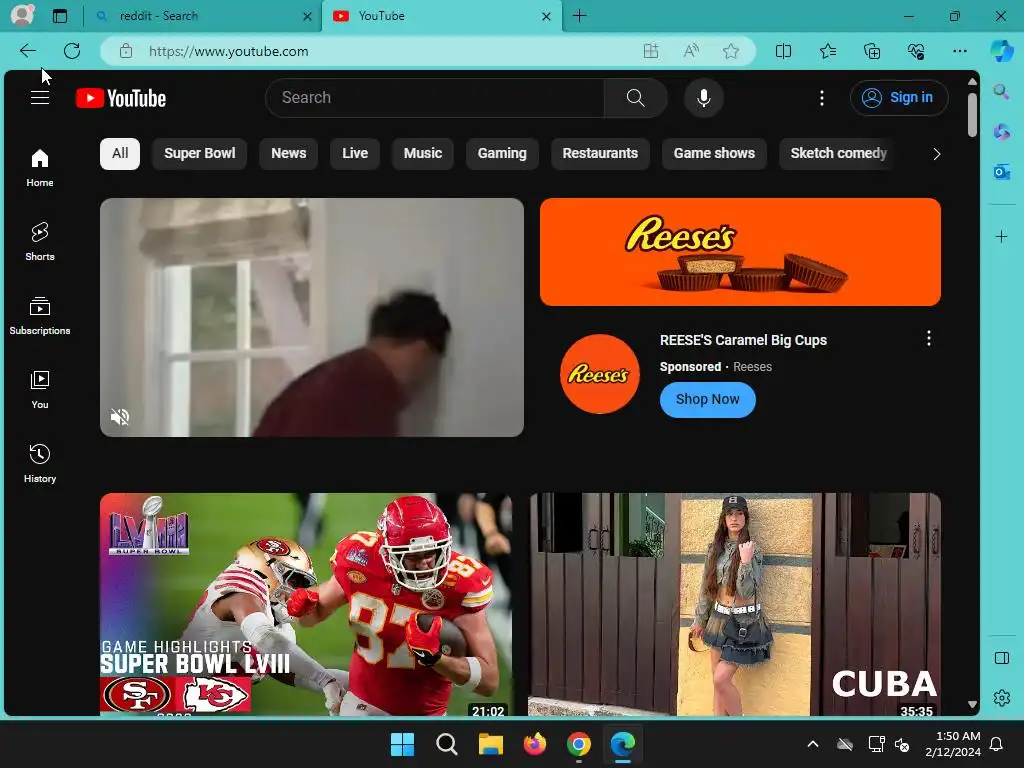Viewport: 1024px width, 768px height.
Task: Open YouTube settings three-dot menu
Action: click(x=822, y=98)
